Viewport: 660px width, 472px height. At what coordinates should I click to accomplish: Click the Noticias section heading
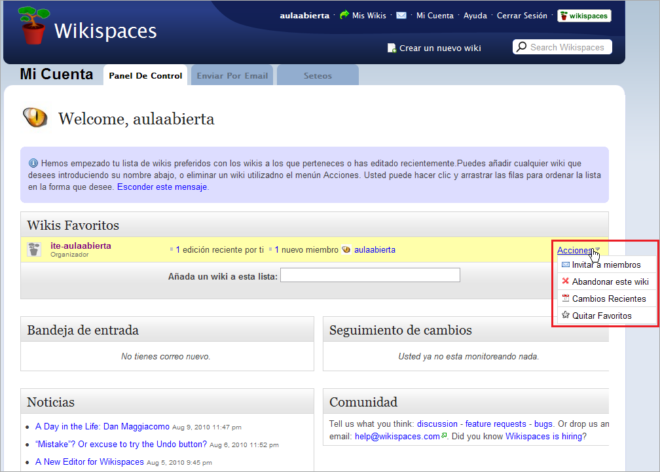click(51, 402)
